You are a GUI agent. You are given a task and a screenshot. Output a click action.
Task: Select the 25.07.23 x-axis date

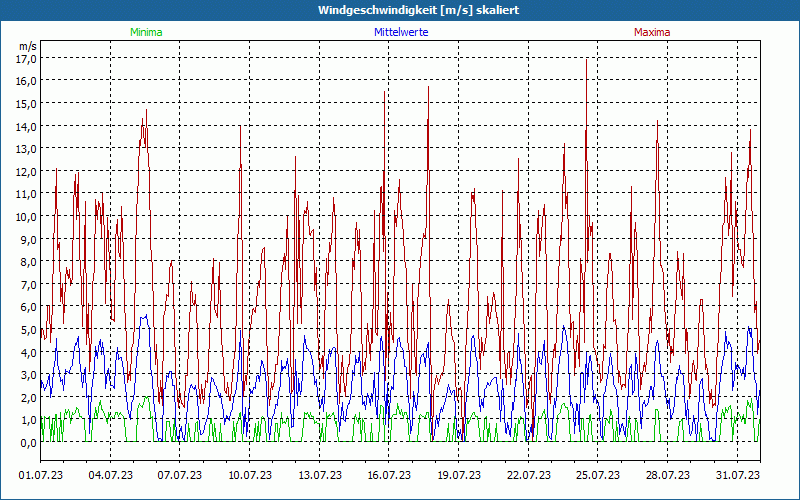598,475
